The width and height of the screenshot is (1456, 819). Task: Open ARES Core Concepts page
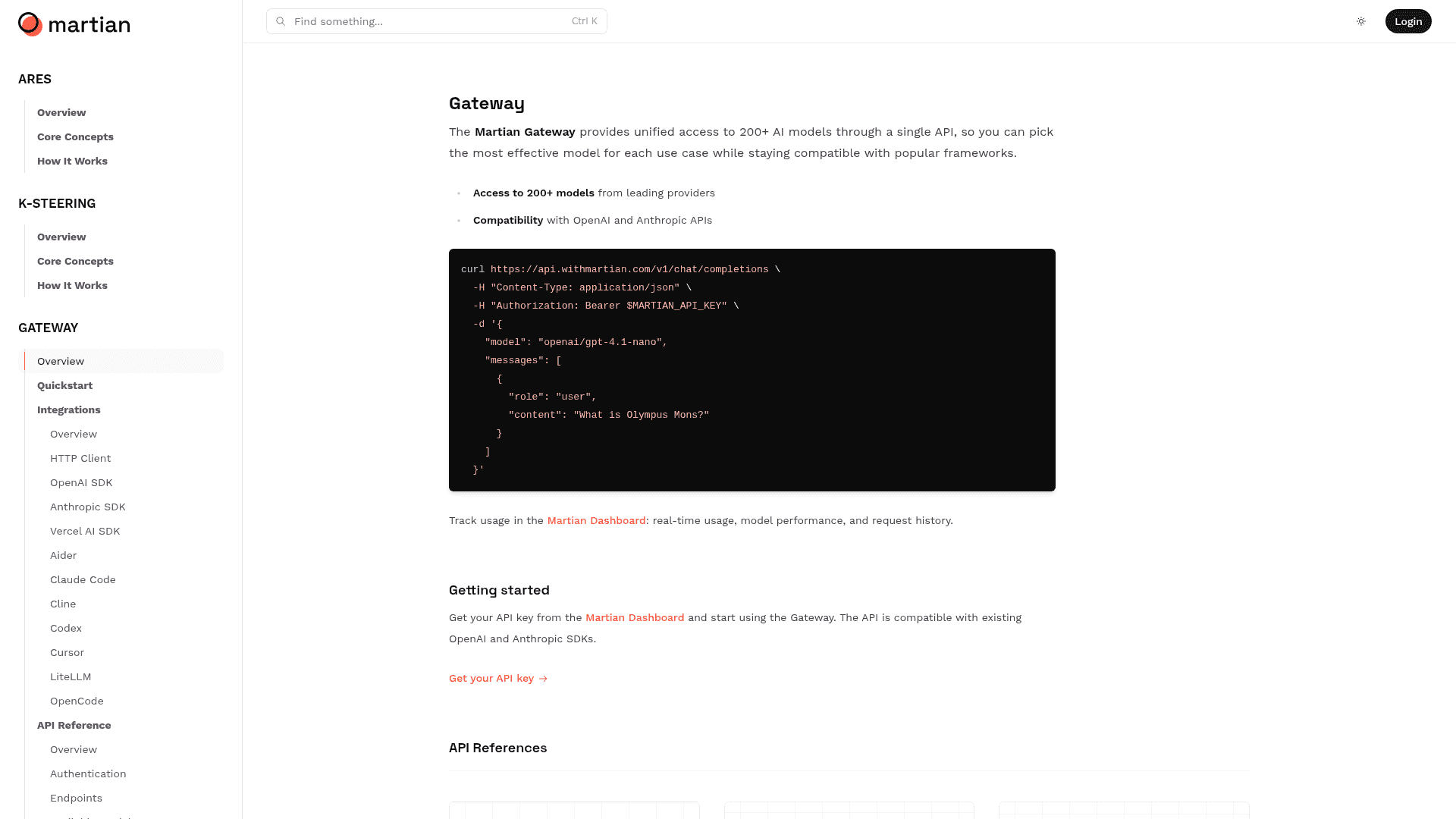click(x=75, y=136)
